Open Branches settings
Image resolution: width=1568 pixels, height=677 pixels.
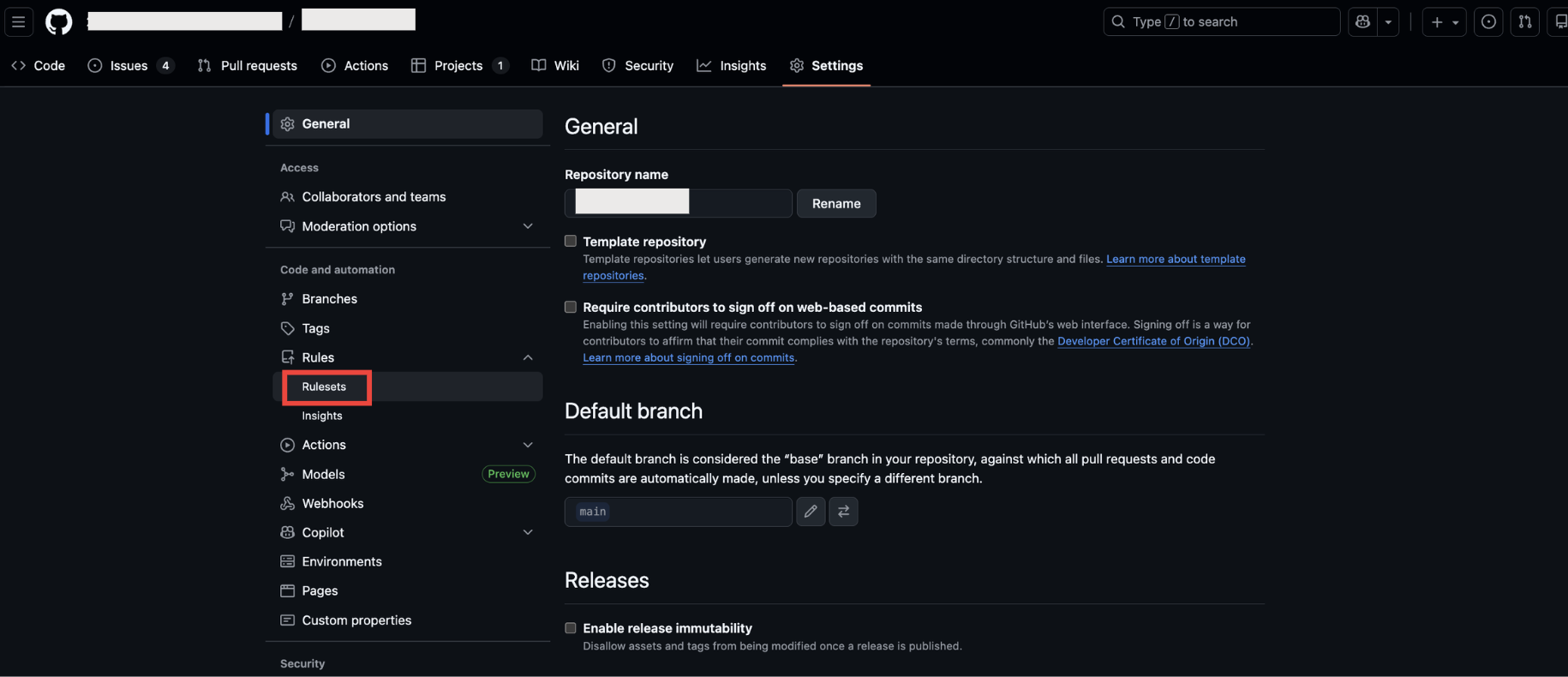[408, 299]
